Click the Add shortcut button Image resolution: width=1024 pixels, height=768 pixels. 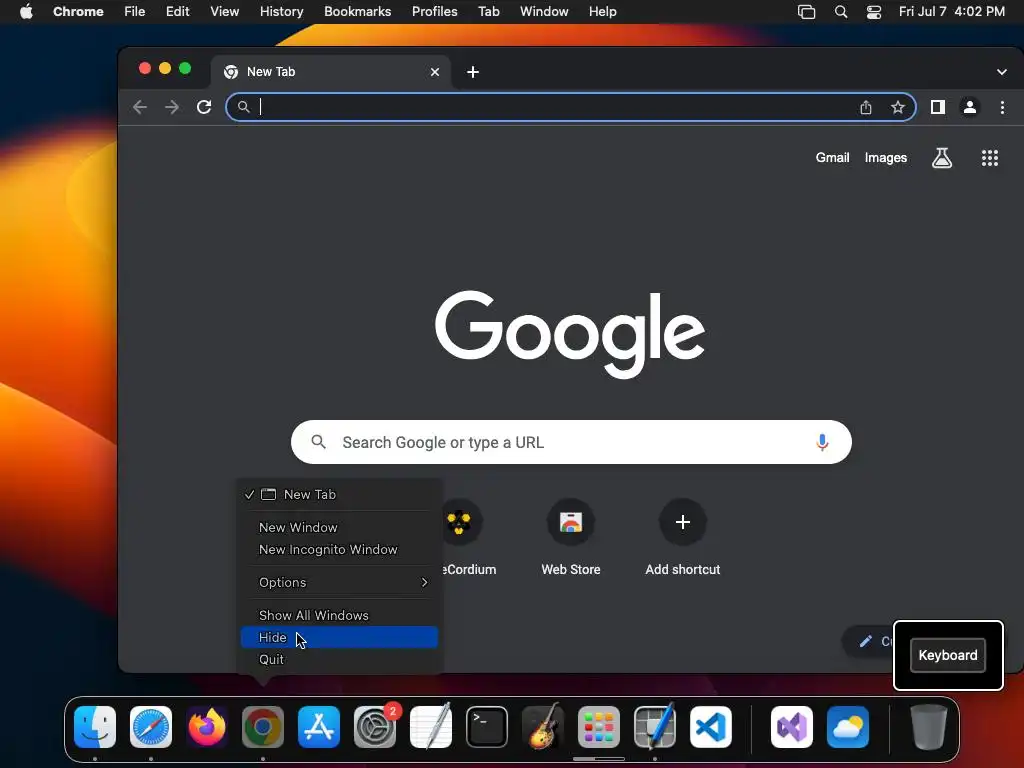[682, 537]
